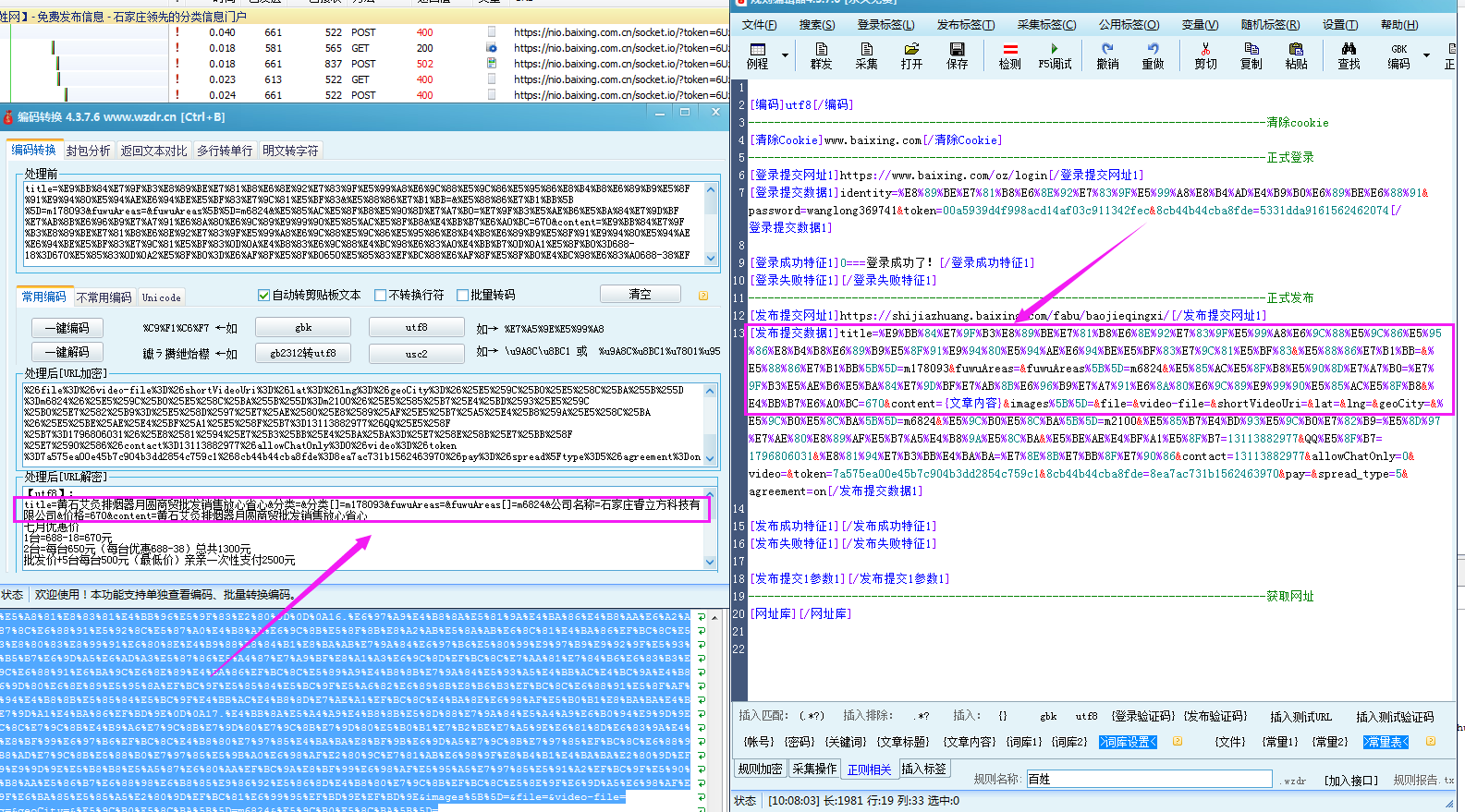The width and height of the screenshot is (1465, 812).
Task: Open a file with 打开 icon
Action: tap(911, 55)
